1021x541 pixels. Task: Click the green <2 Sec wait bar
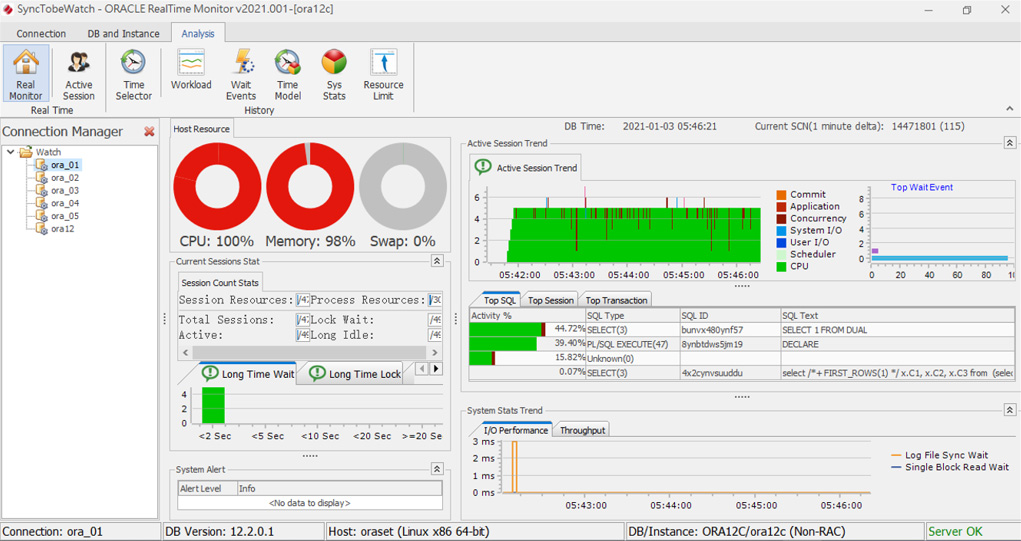coord(213,405)
